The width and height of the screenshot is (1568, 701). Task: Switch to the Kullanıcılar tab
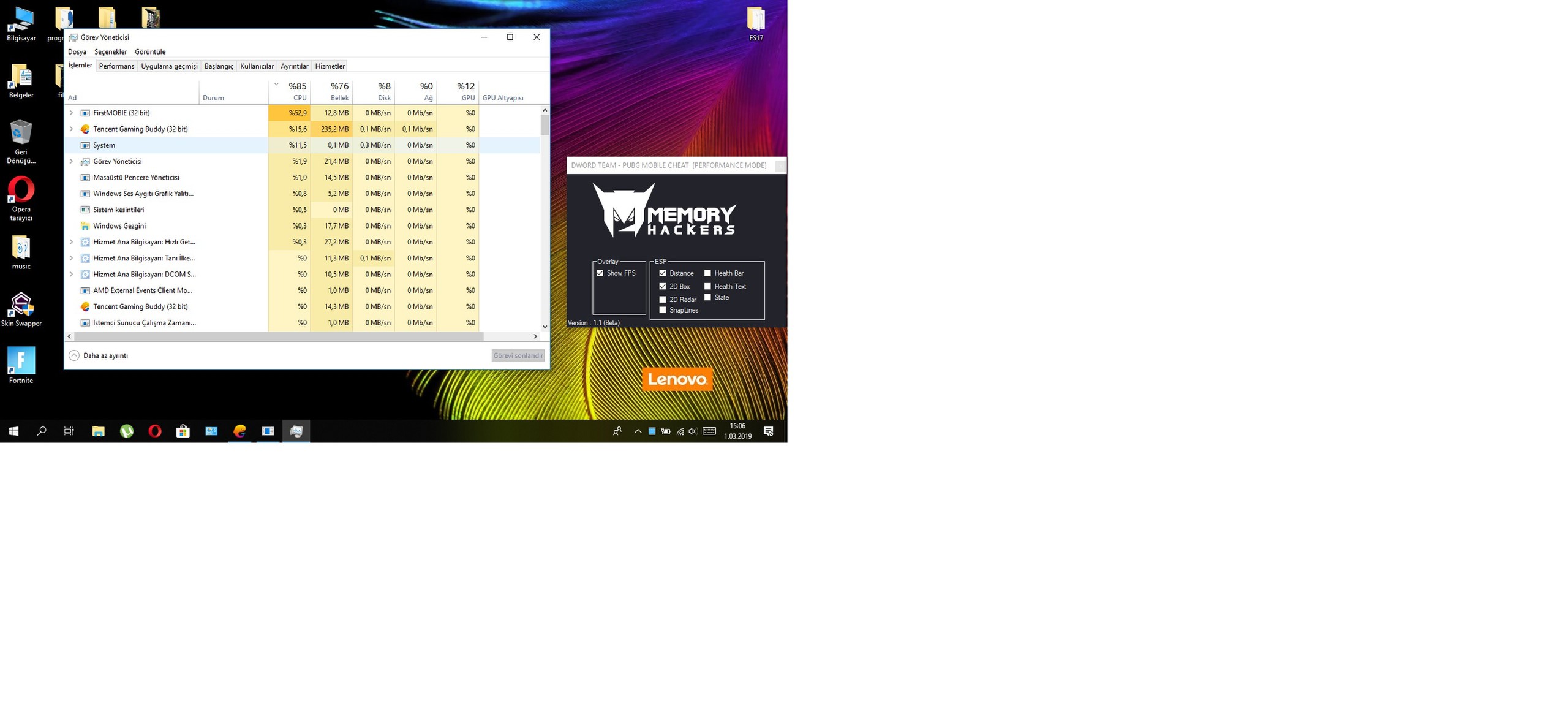(257, 66)
